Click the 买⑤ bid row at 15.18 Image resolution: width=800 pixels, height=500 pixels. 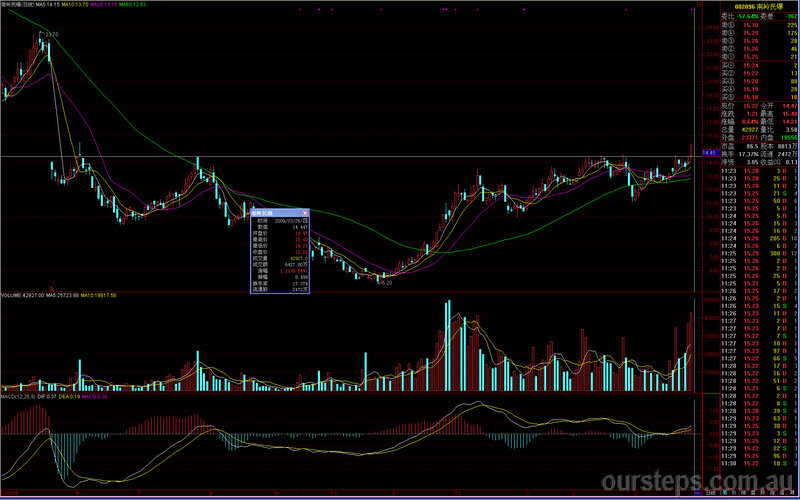pyautogui.click(x=759, y=97)
